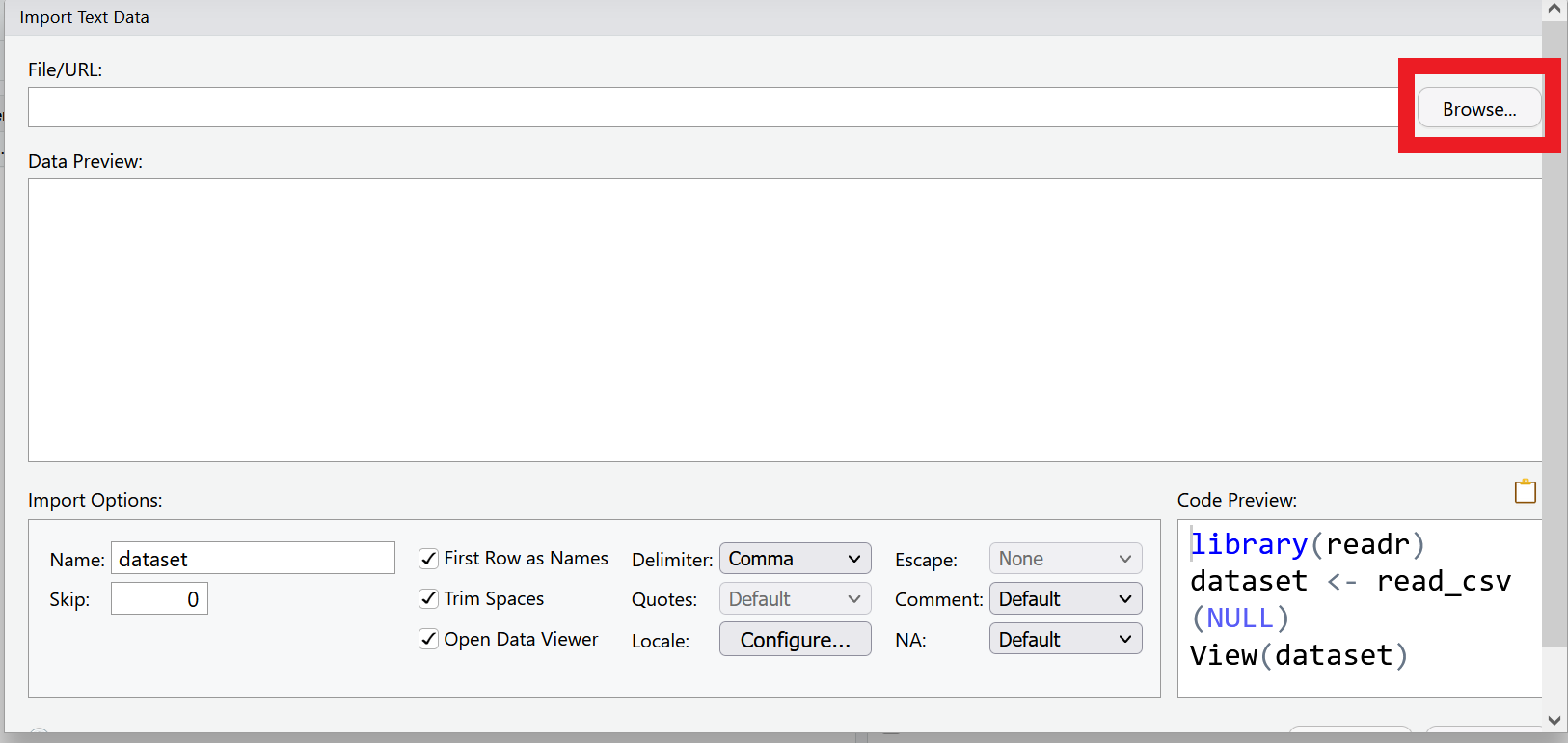Open the Delimiter dropdown showing Comma
This screenshot has height=743, width=1568.
(x=795, y=559)
